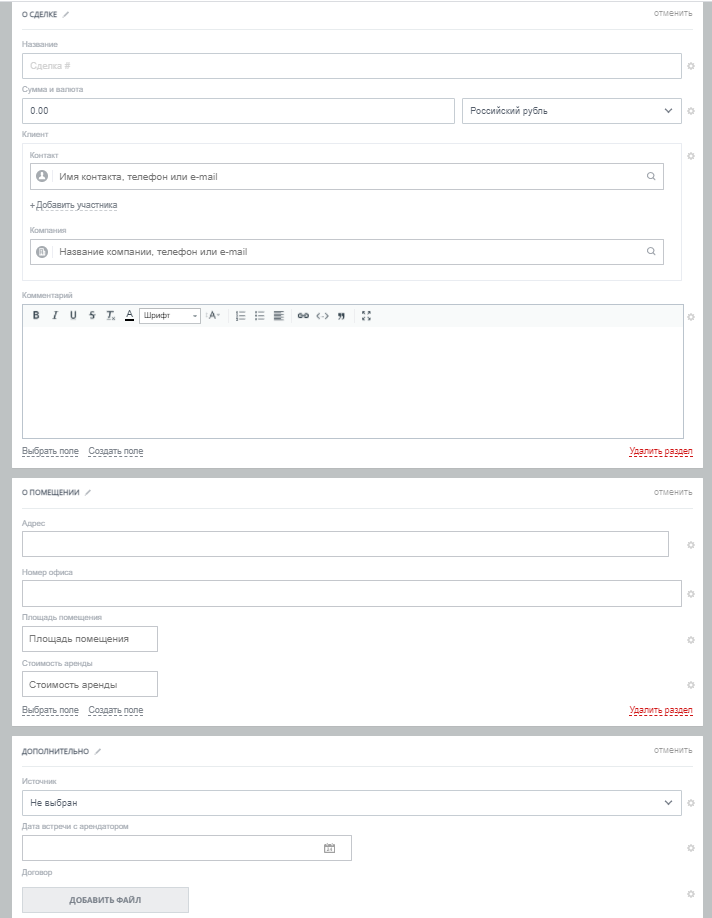Insert numbered list in comment editor
712x918 pixels.
[240, 316]
